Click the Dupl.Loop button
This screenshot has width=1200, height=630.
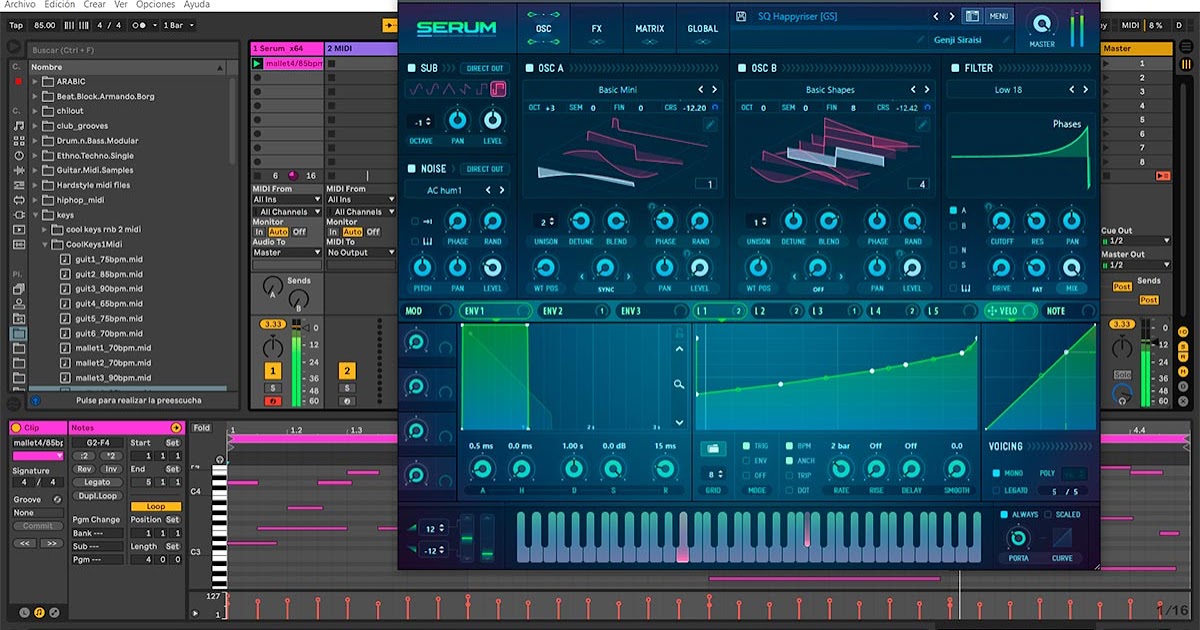(x=97, y=496)
